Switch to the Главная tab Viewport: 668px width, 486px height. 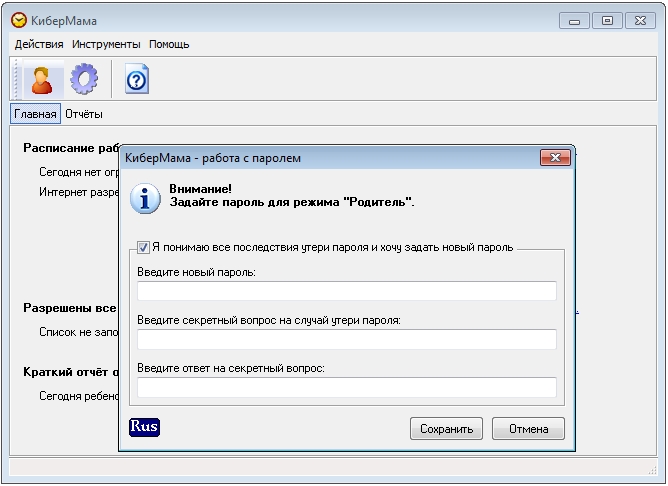[x=35, y=114]
